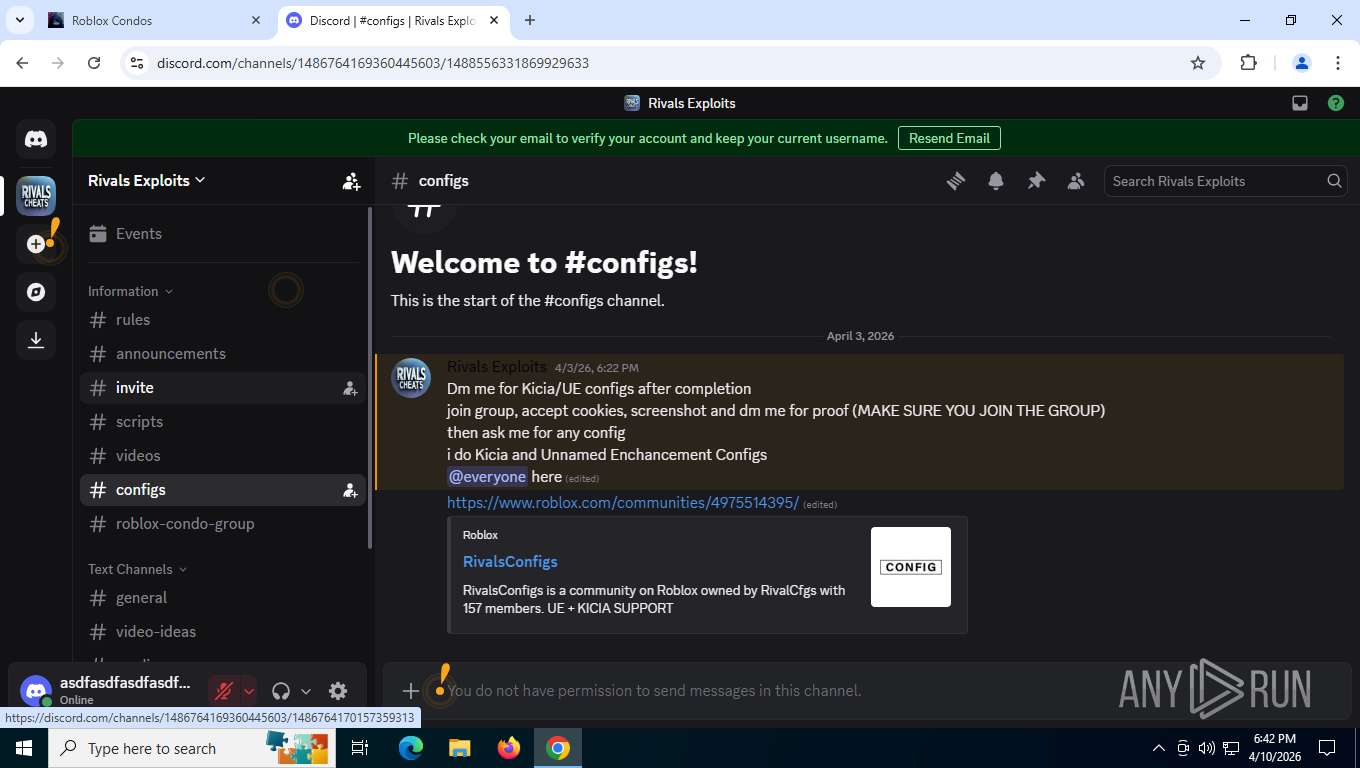Open the general text channel
Viewport: 1360px width, 768px height.
tap(221, 598)
